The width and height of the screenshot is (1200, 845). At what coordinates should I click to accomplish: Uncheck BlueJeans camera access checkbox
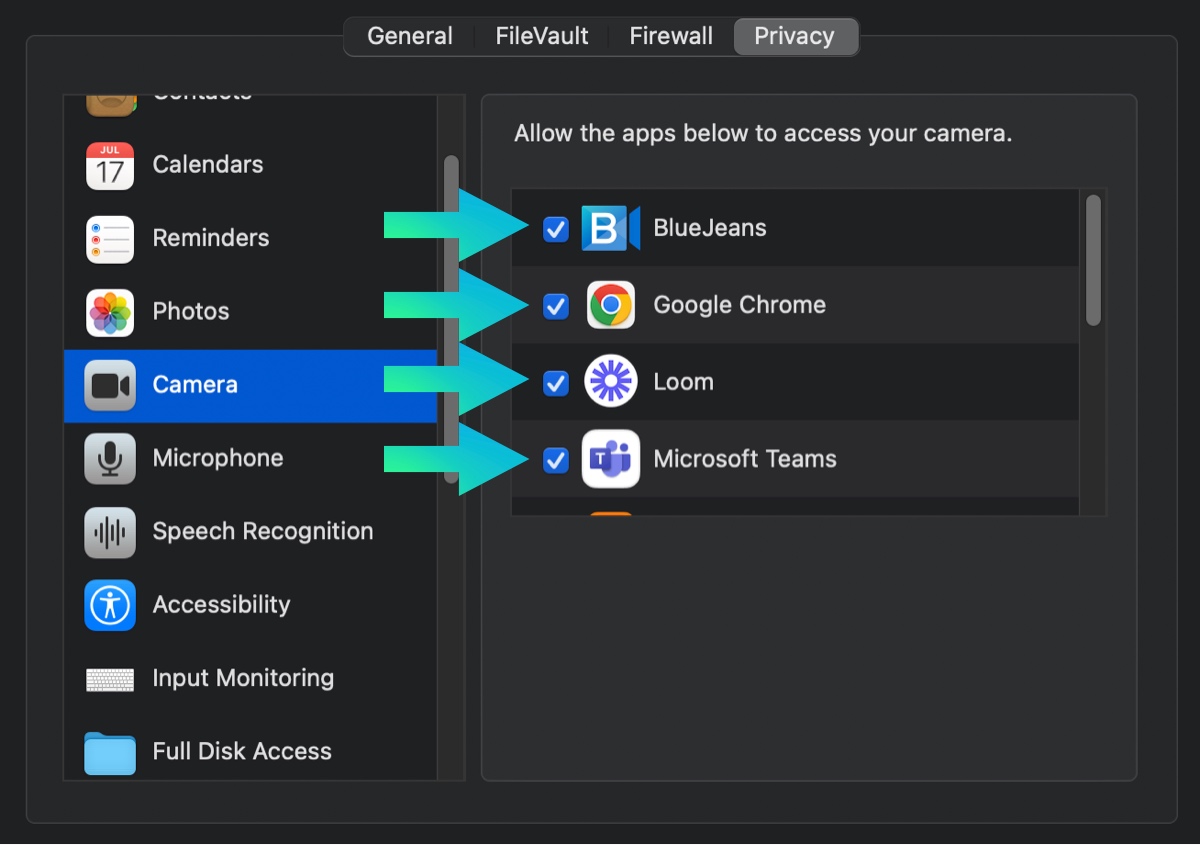pyautogui.click(x=556, y=230)
